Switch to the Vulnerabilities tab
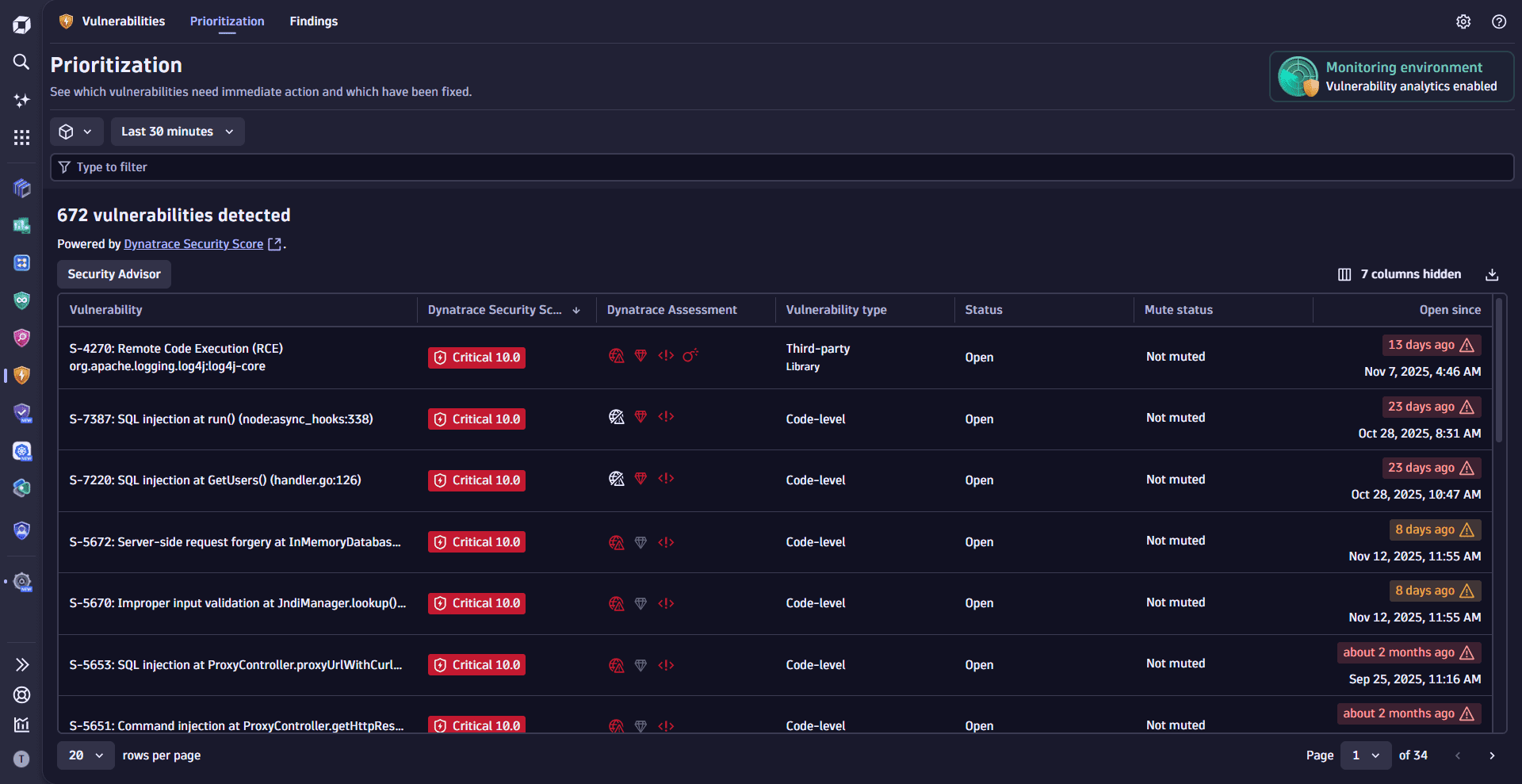The width and height of the screenshot is (1522, 784). click(123, 21)
